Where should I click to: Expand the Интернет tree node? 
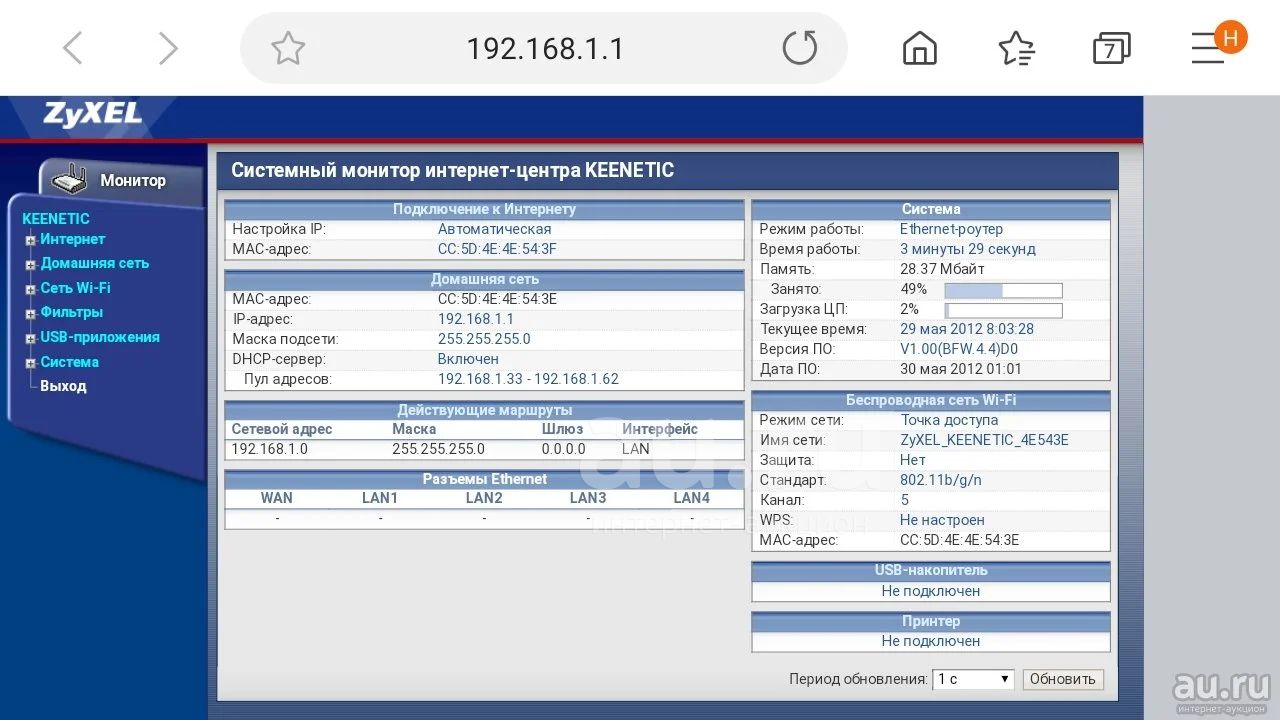31,240
